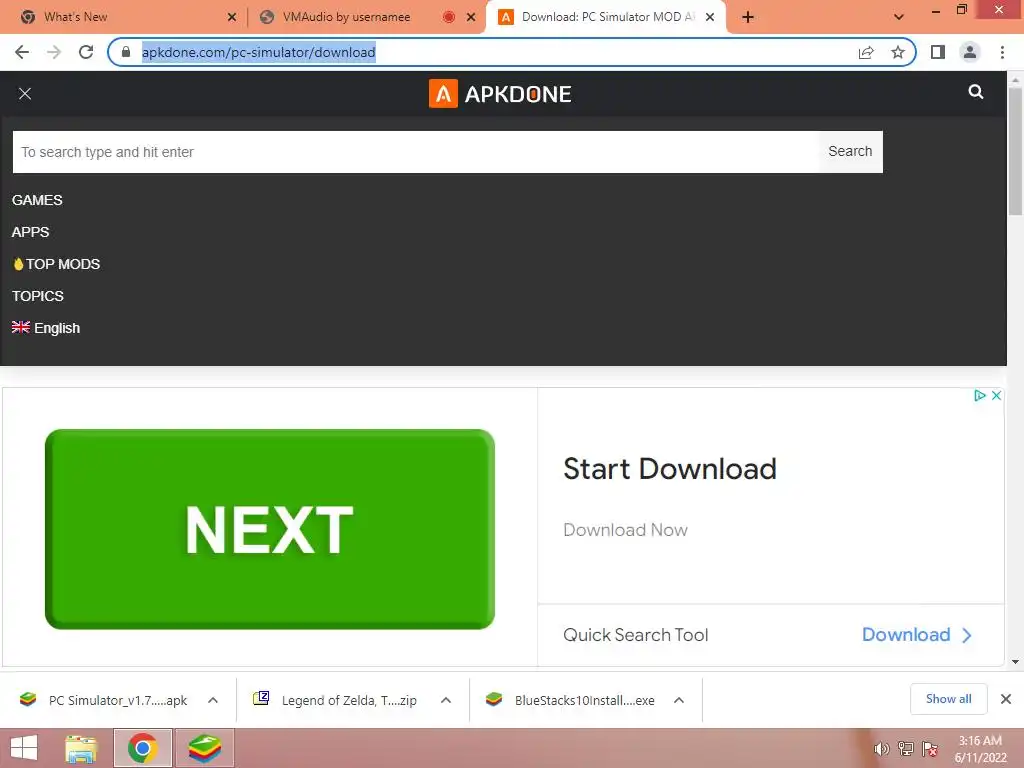Click the Download Now ad text
The image size is (1024, 768).
pyautogui.click(x=625, y=530)
